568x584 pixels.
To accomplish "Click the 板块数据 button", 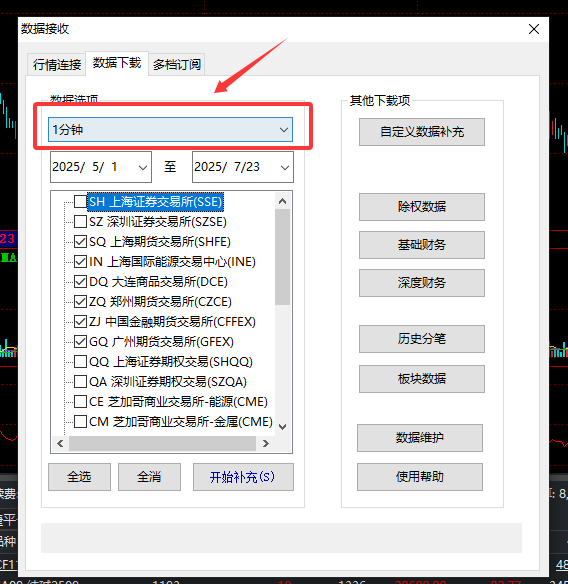I will click(x=422, y=379).
